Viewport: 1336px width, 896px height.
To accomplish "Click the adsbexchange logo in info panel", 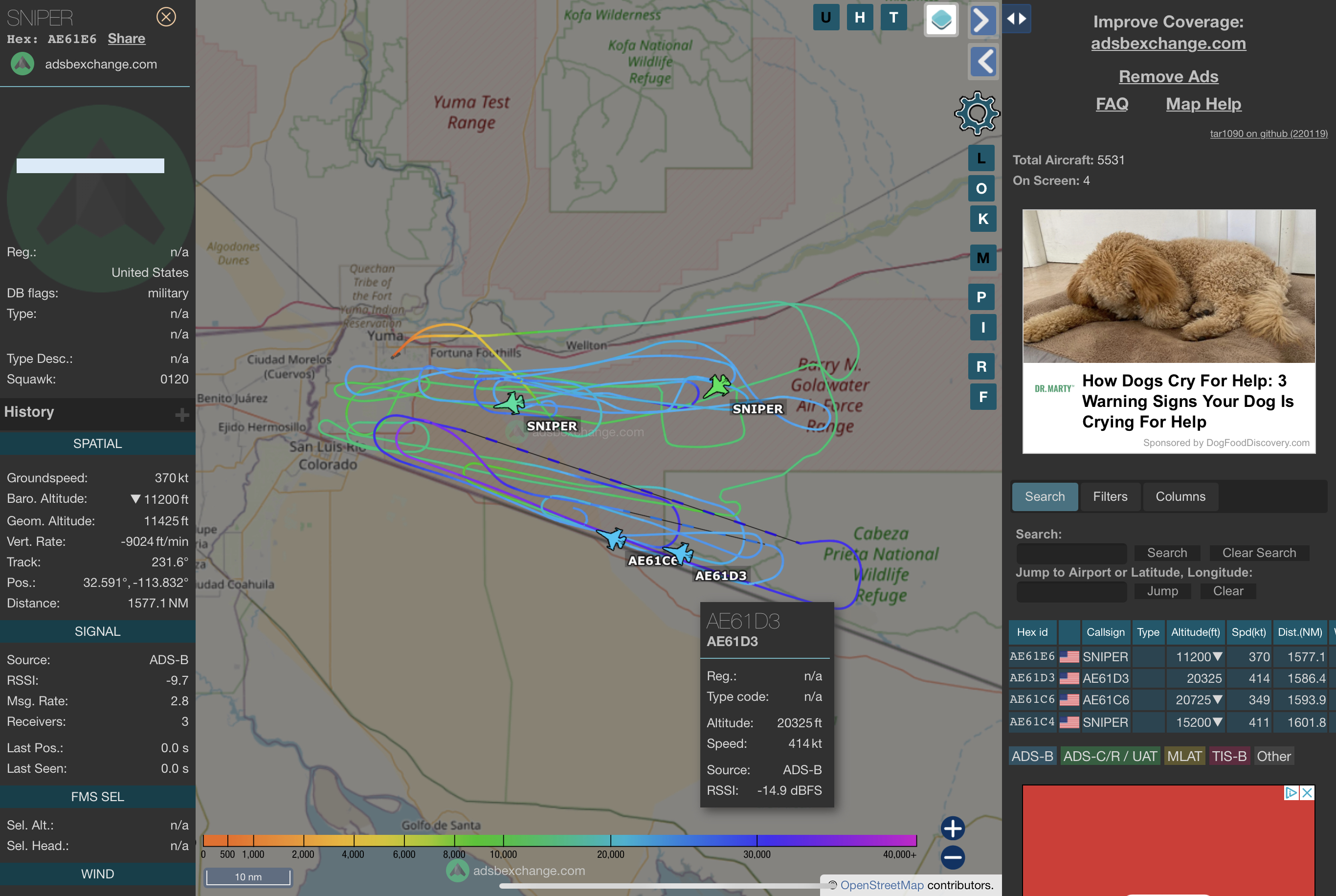I will [23, 64].
